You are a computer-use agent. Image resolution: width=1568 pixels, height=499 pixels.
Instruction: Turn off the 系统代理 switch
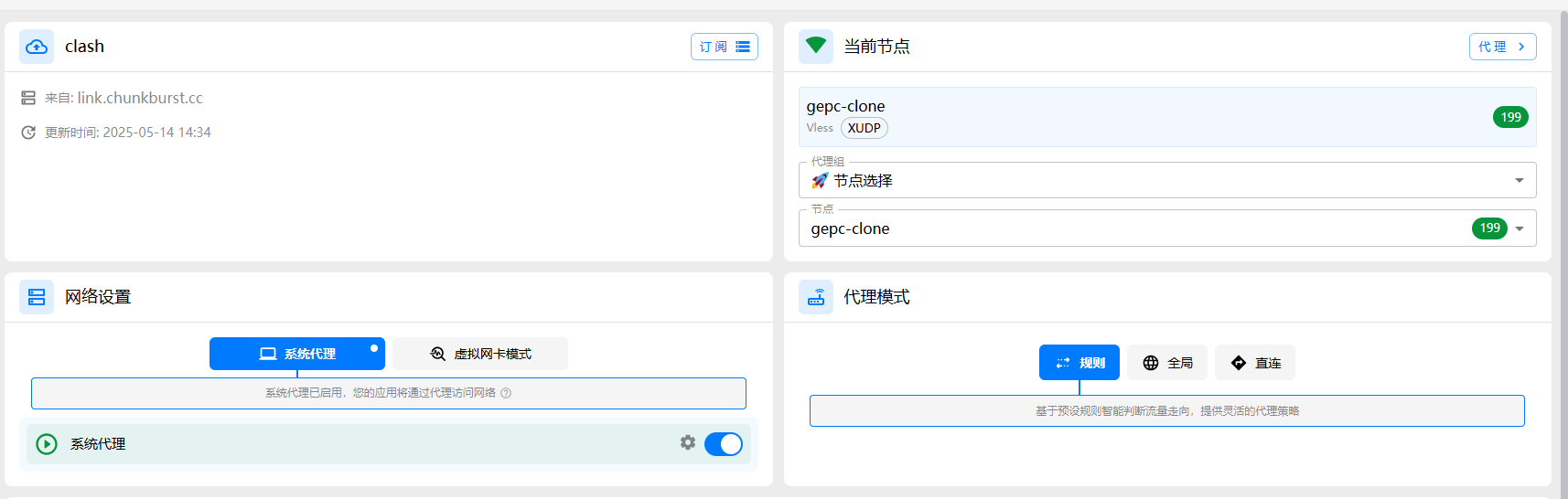coord(724,444)
